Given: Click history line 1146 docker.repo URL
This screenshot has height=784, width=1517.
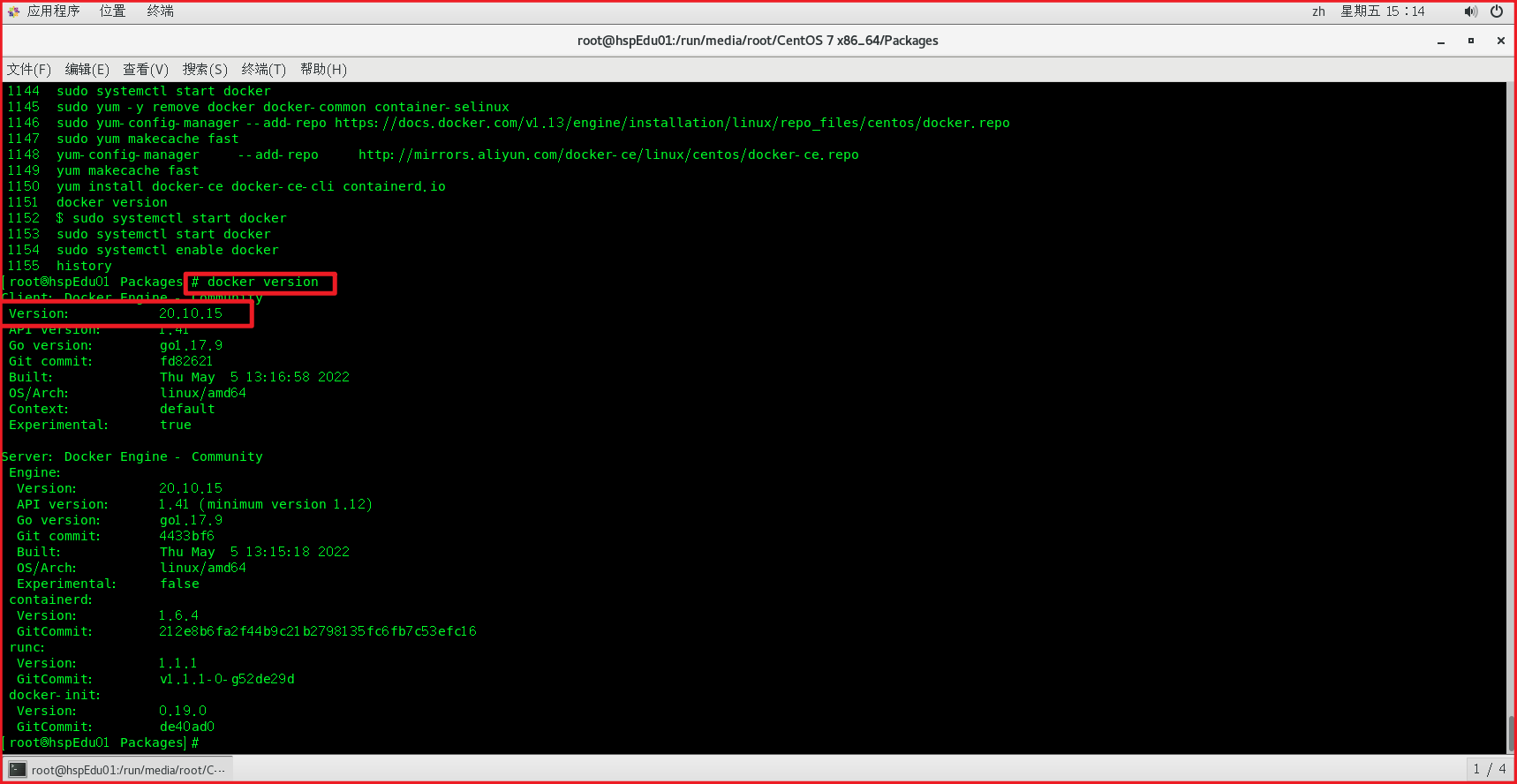Looking at the screenshot, I should coord(672,124).
